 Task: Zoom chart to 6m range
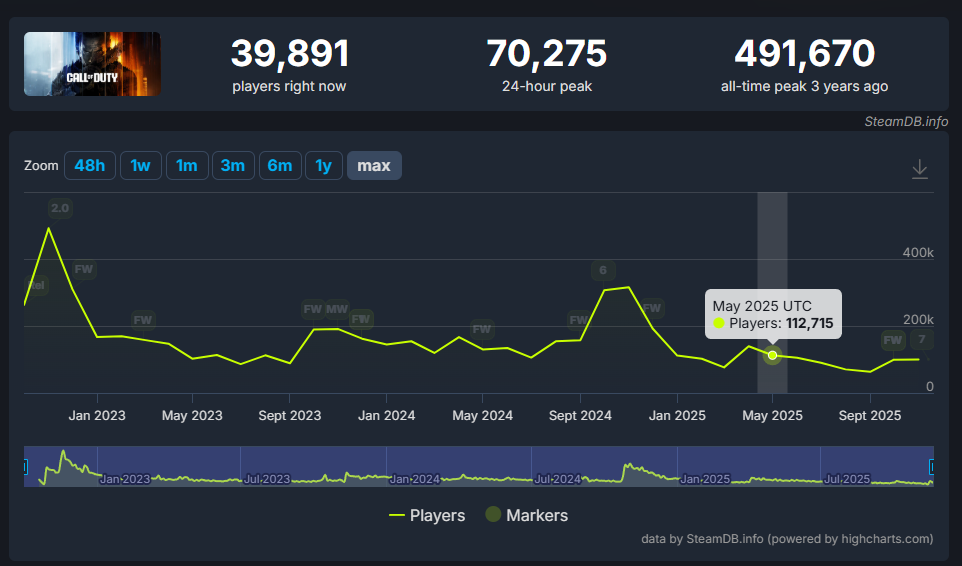[x=279, y=166]
